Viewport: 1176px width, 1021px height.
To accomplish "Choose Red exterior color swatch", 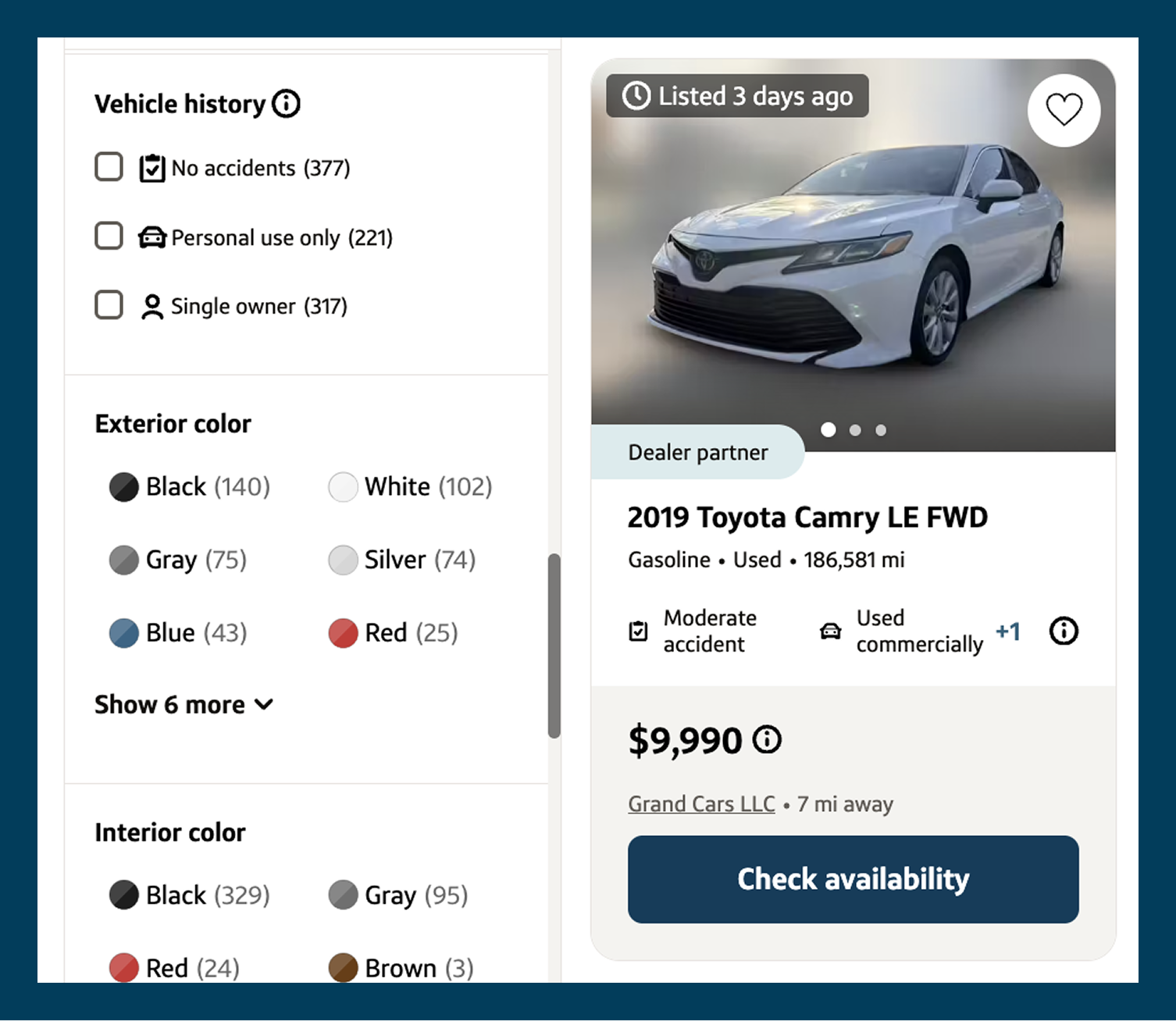I will click(x=343, y=633).
